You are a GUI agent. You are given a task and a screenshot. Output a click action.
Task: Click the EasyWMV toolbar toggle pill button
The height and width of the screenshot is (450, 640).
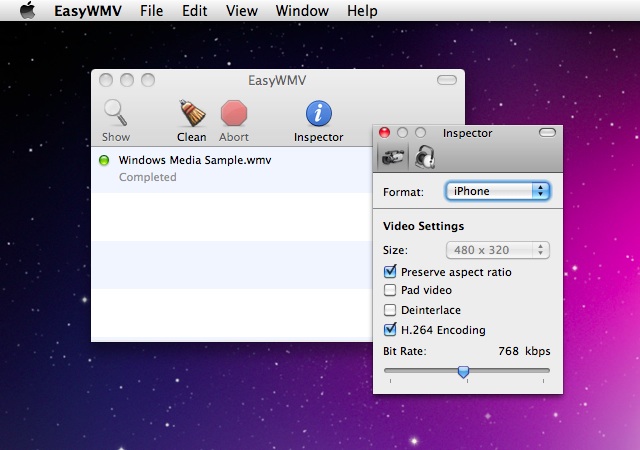point(446,80)
